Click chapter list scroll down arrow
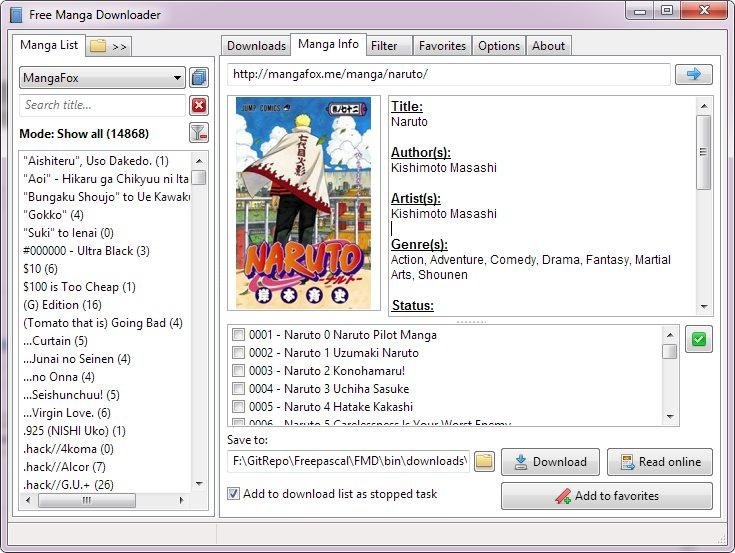This screenshot has height=553, width=735. (670, 417)
